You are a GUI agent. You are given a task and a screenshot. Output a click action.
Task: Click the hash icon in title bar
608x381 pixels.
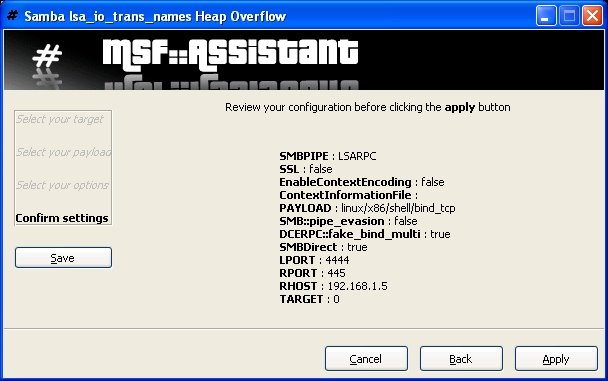tap(12, 16)
